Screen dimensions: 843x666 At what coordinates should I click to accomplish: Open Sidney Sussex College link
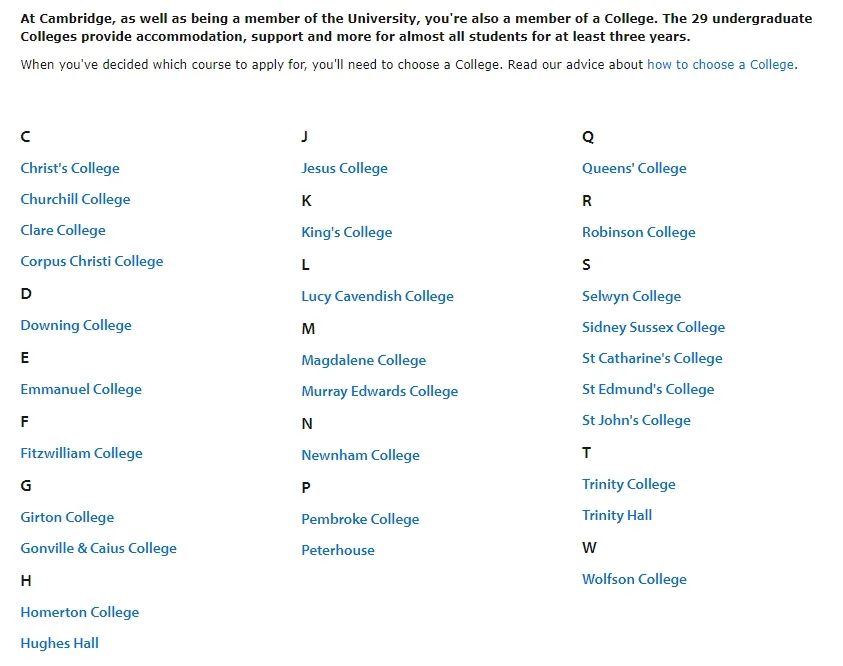(x=653, y=327)
